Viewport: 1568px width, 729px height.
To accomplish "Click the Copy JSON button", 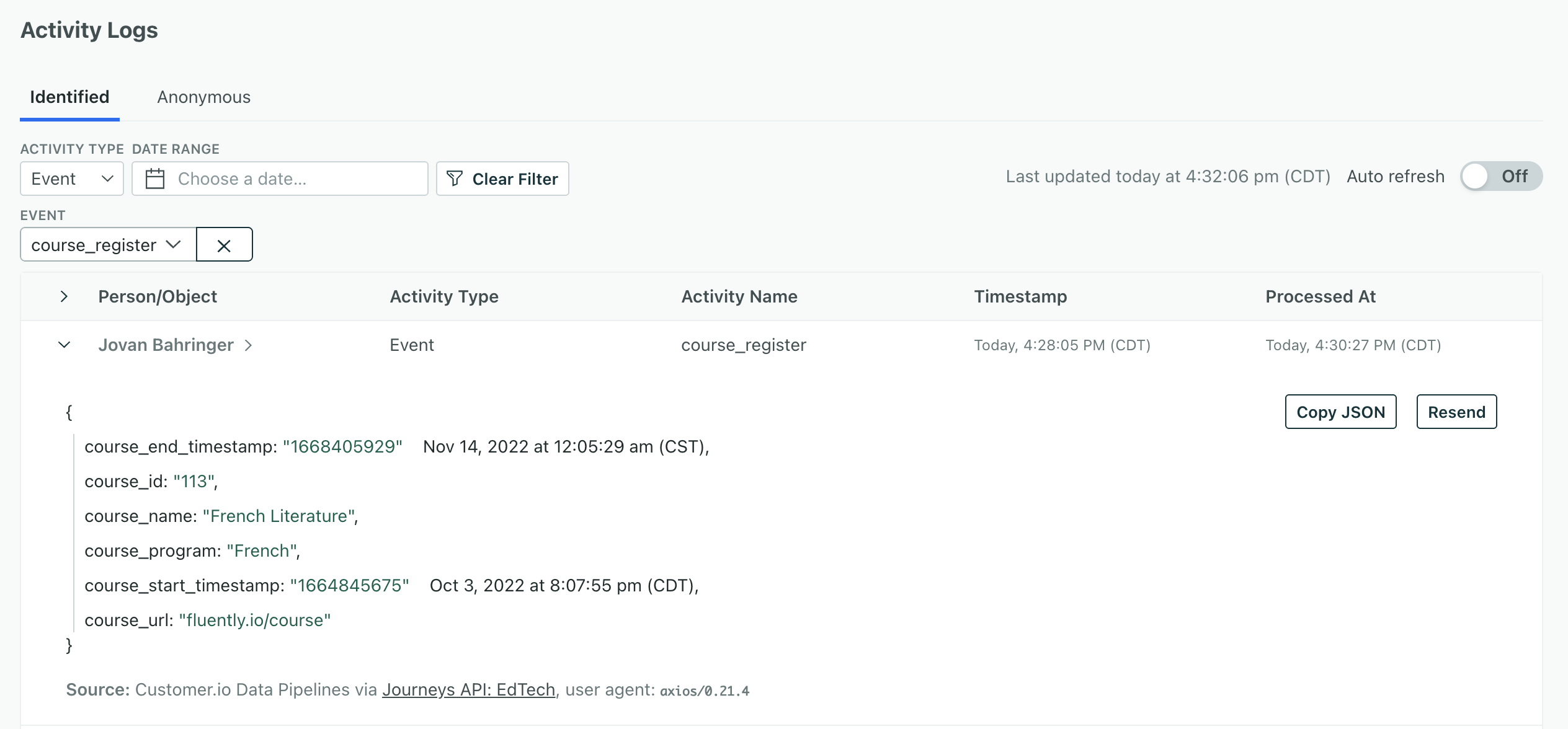I will (1340, 412).
